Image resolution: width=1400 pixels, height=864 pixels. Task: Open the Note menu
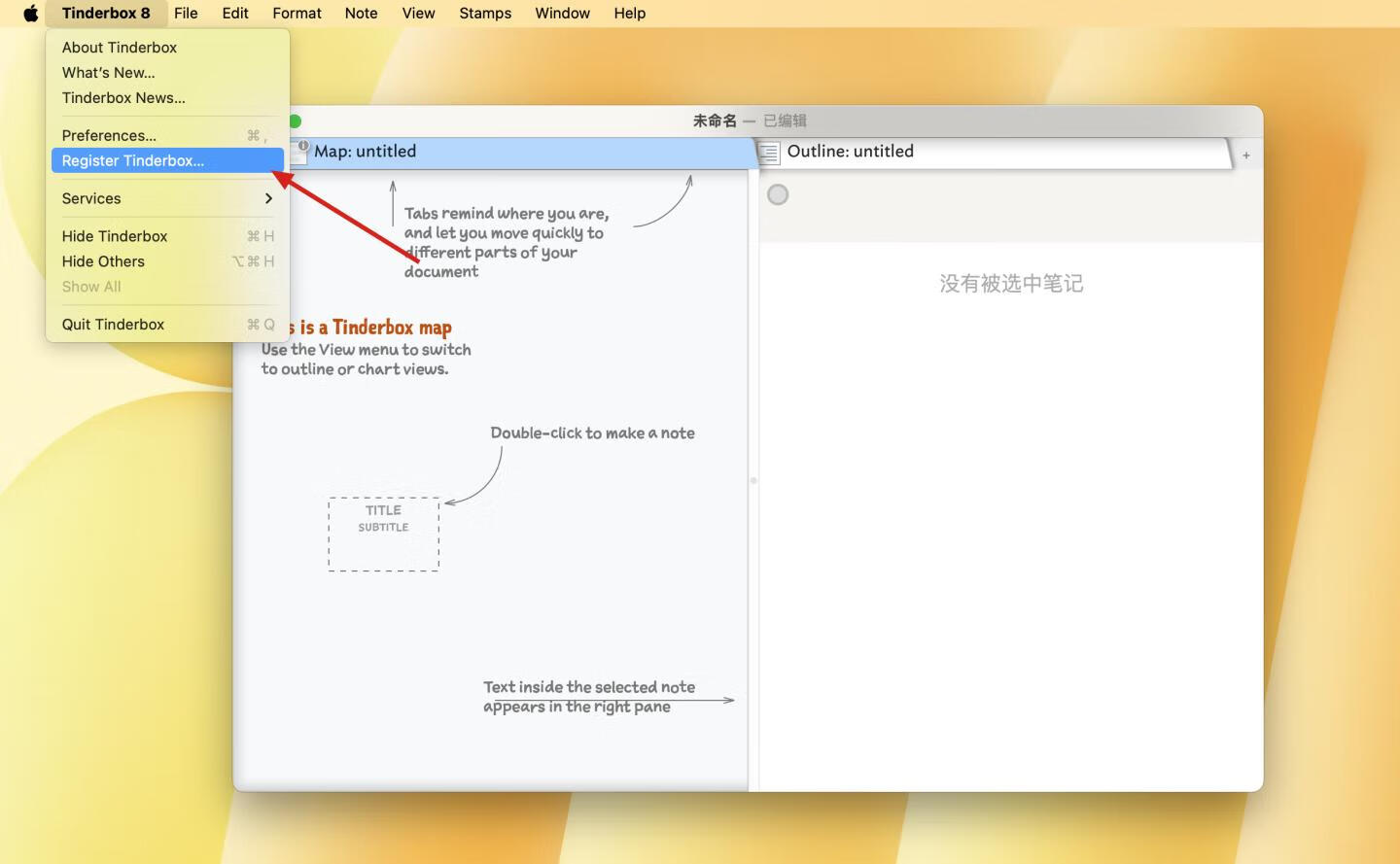click(361, 13)
